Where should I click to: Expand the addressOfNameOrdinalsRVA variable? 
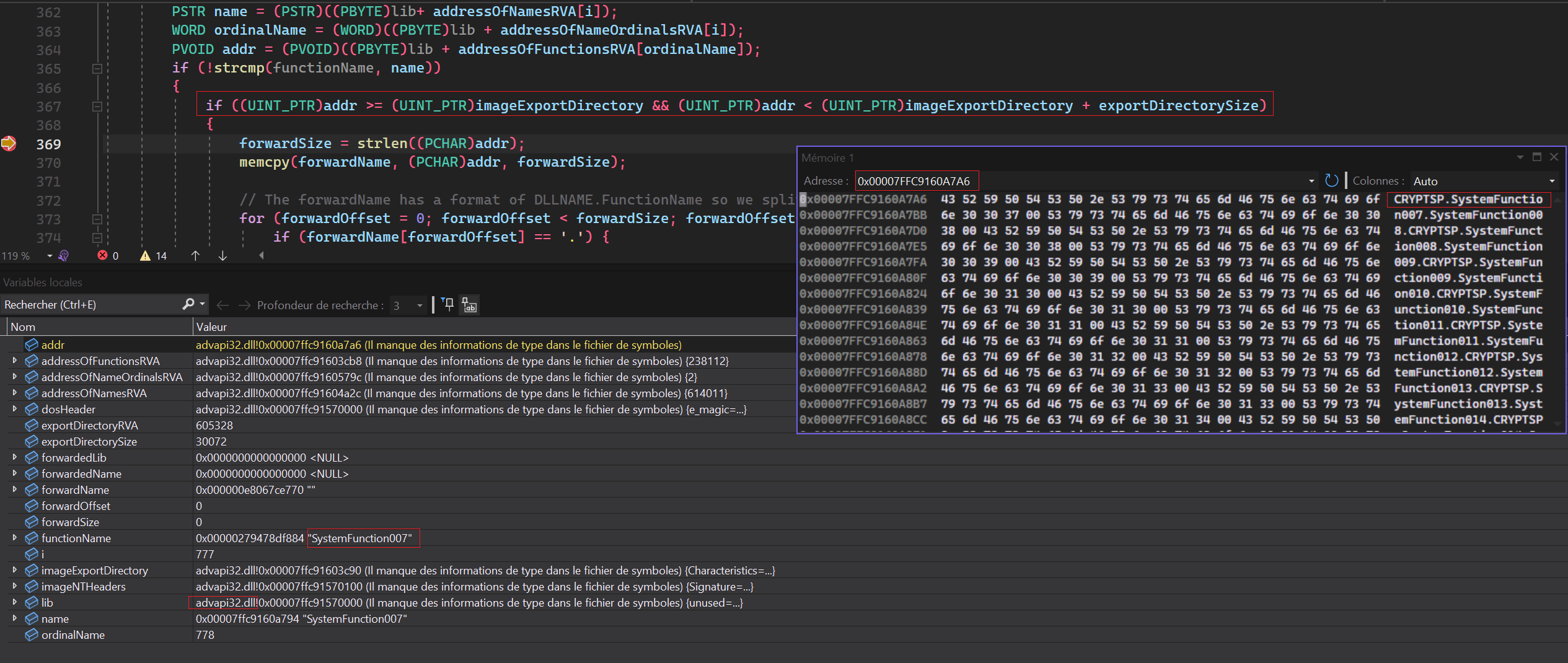14,376
